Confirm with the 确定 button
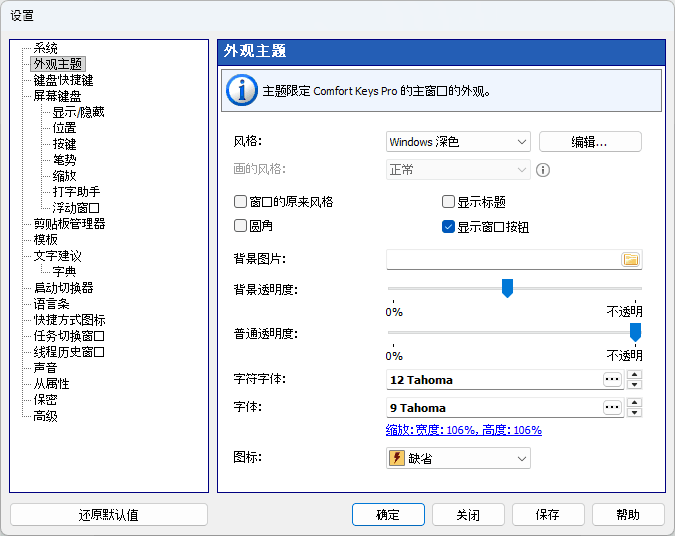 388,514
